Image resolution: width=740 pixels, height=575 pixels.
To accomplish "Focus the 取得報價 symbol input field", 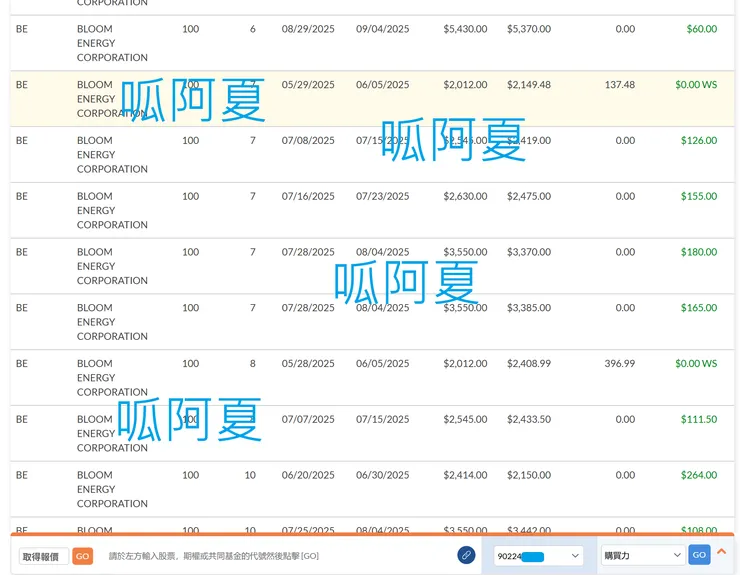I will click(44, 557).
